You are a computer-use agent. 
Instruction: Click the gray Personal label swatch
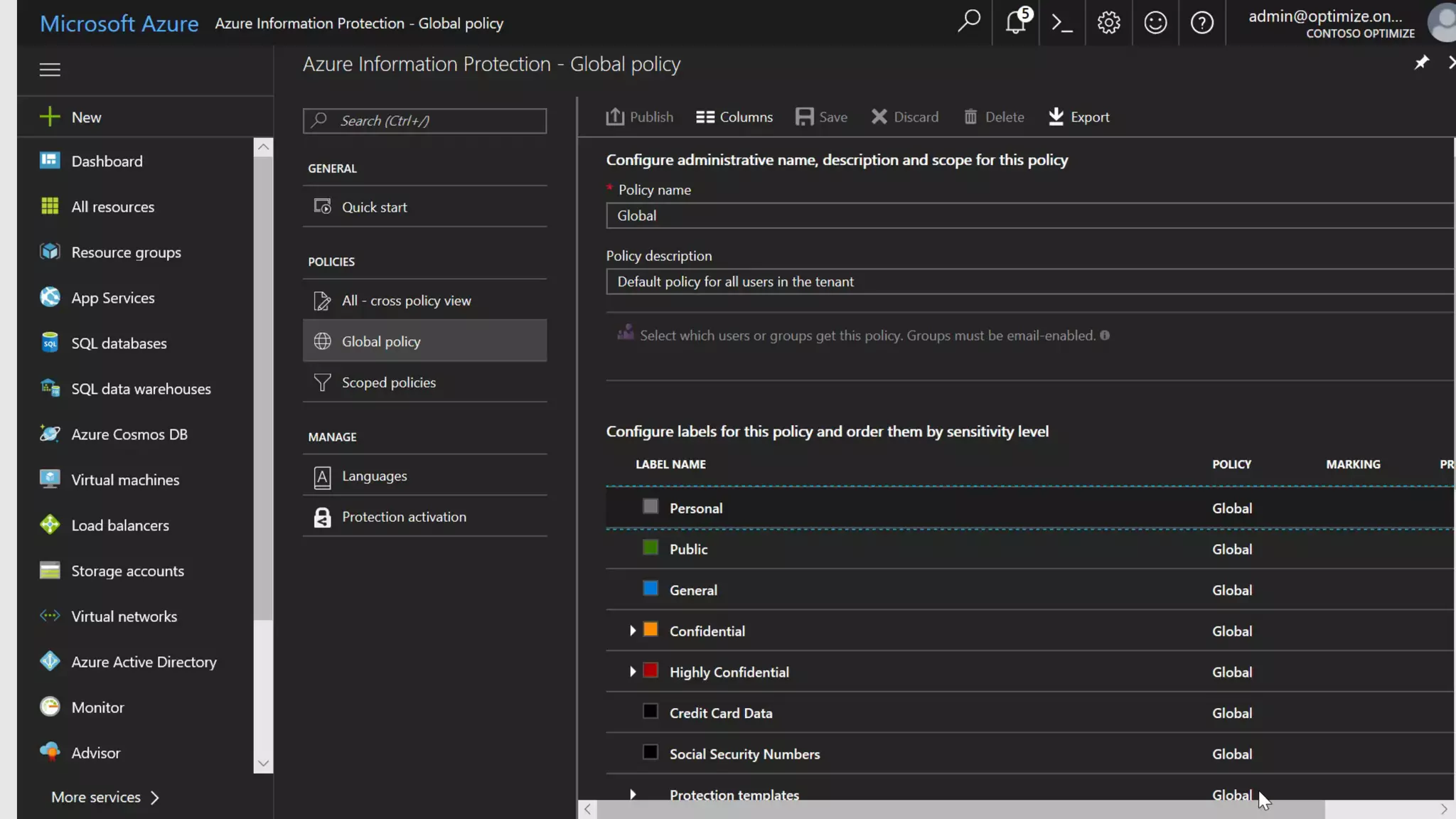coord(650,506)
